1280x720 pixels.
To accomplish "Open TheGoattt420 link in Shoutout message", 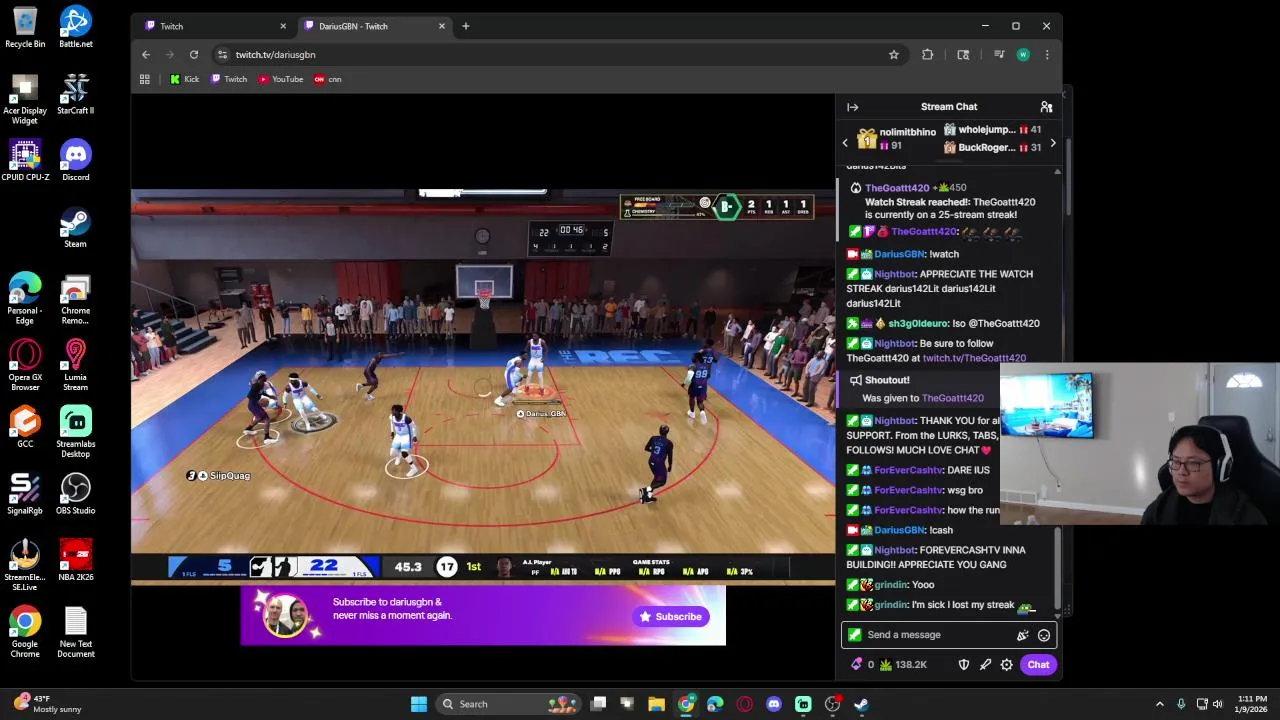I will (953, 398).
